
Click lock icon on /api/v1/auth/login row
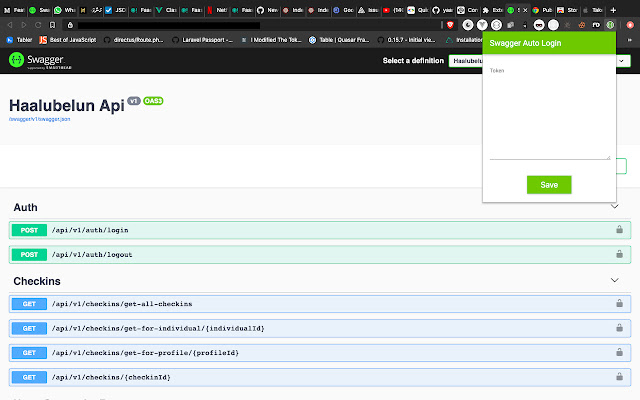619,229
